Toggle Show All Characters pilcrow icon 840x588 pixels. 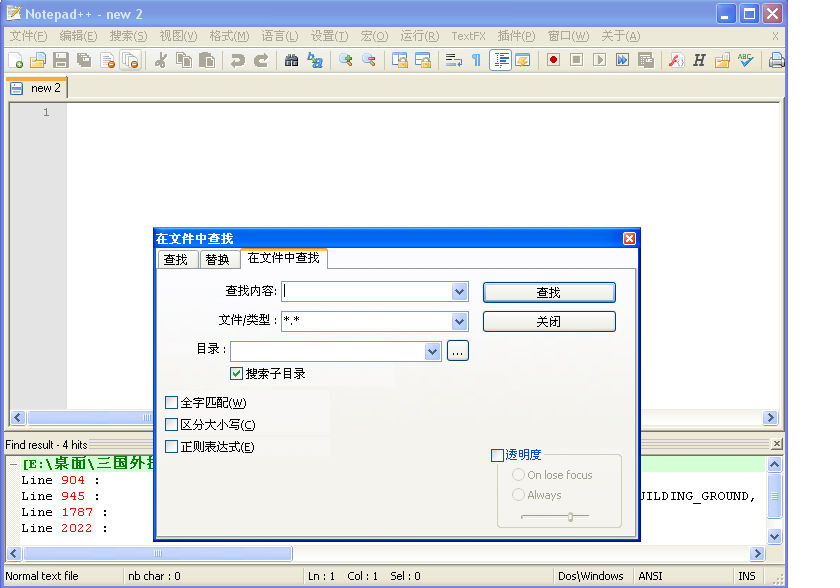point(476,60)
